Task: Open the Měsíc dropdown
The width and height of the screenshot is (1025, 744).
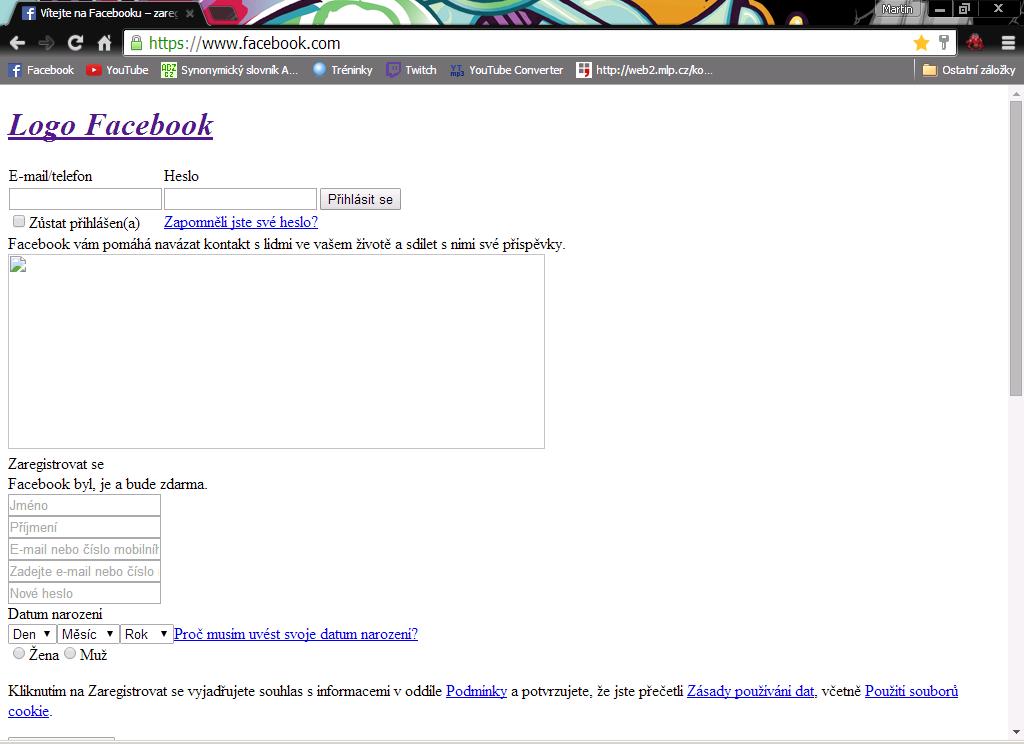Action: [x=88, y=634]
